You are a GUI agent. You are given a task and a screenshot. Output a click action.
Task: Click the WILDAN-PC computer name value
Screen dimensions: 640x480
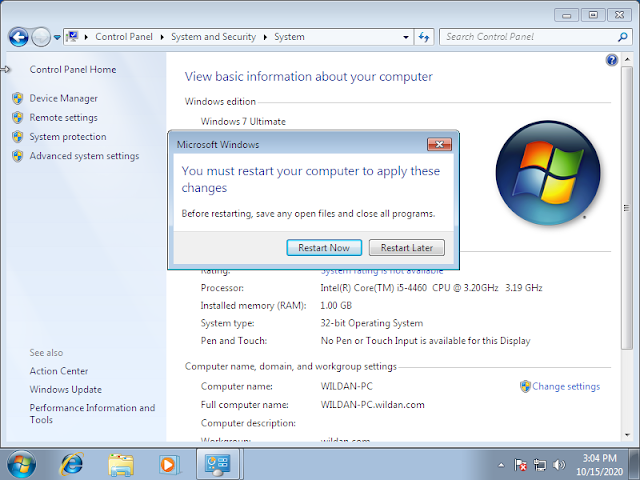[347, 387]
